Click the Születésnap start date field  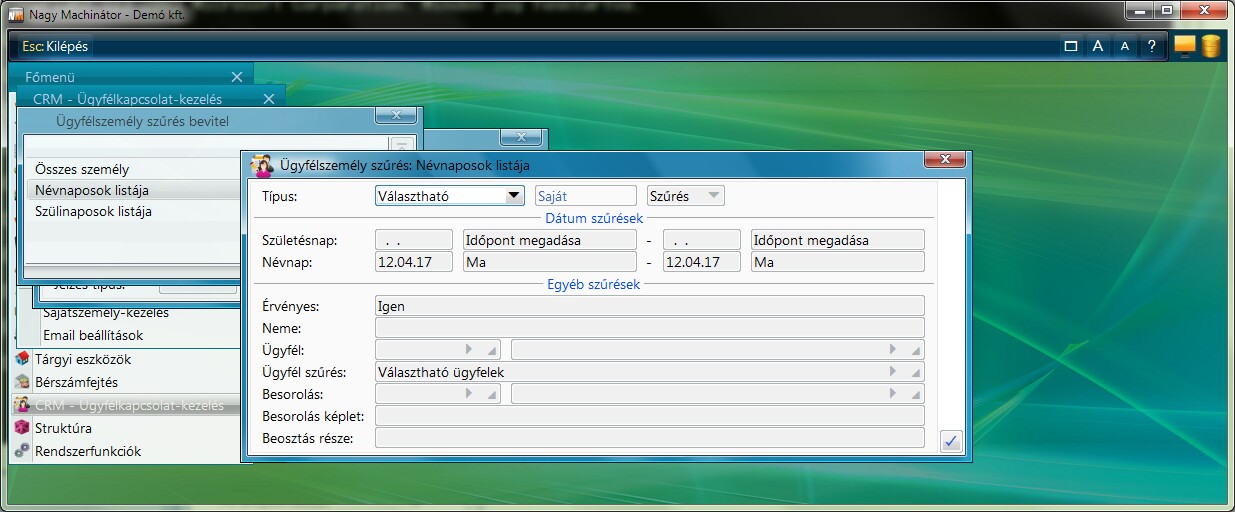coord(413,240)
